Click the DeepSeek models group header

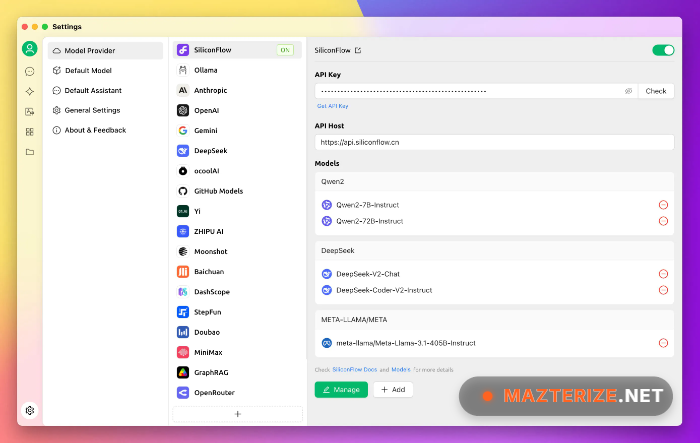pos(494,251)
